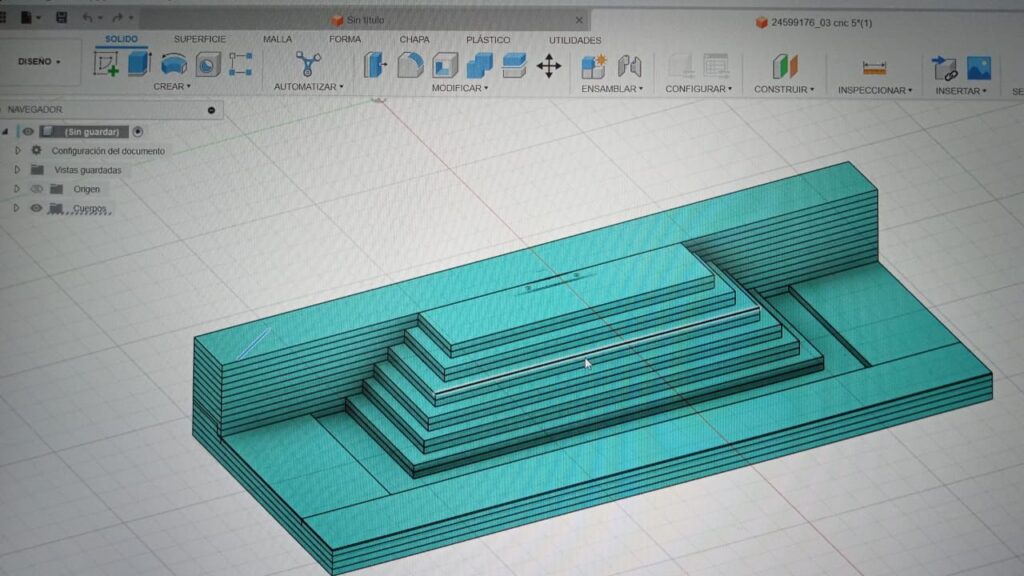Open the Measure tool under Inspeccionar

[x=875, y=68]
